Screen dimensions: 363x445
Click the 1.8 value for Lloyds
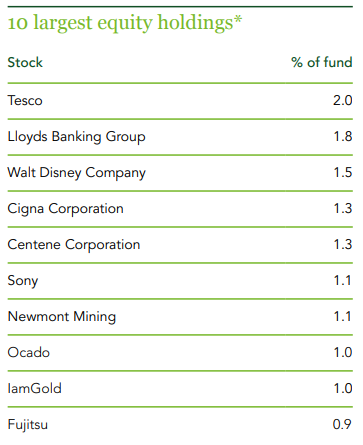click(343, 136)
